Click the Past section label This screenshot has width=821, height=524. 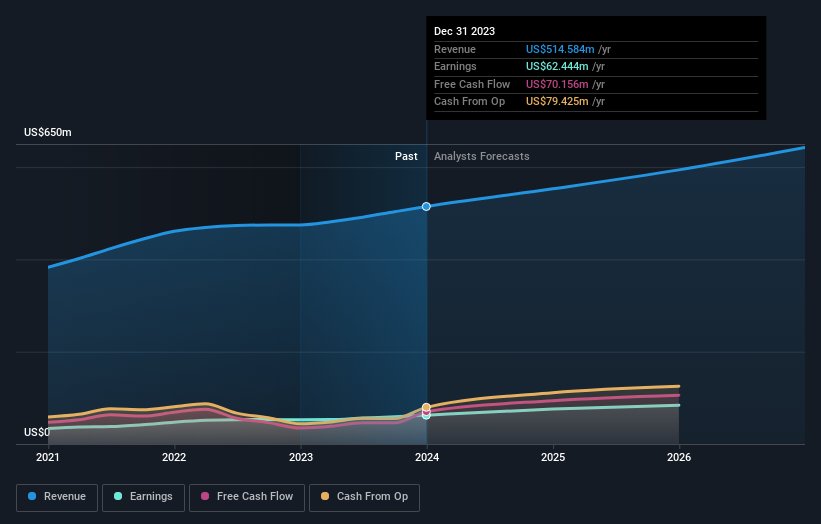(406, 157)
